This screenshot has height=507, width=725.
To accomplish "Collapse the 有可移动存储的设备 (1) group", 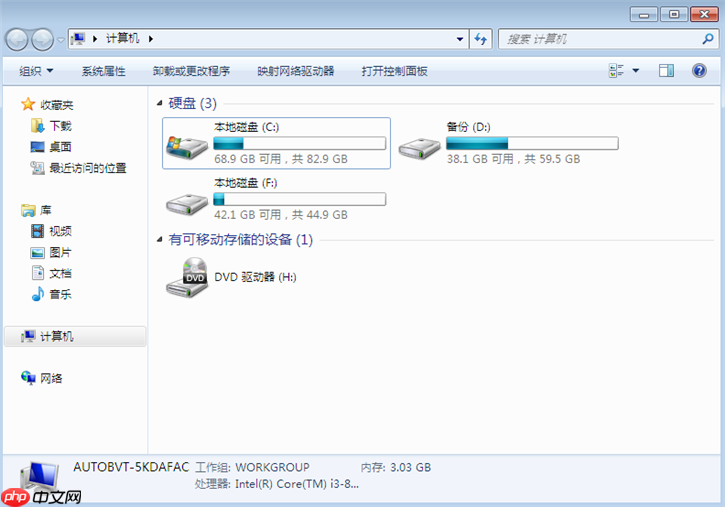I will (x=160, y=239).
